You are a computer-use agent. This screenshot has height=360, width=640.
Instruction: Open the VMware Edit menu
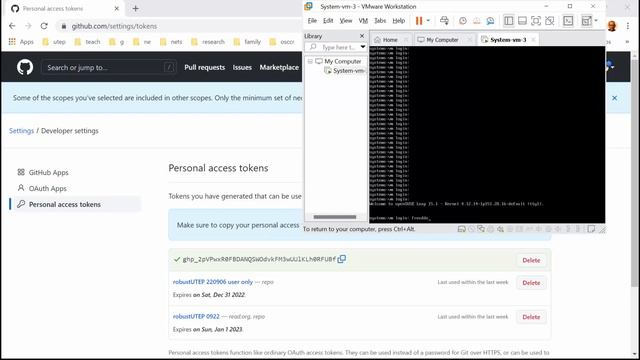tap(328, 20)
